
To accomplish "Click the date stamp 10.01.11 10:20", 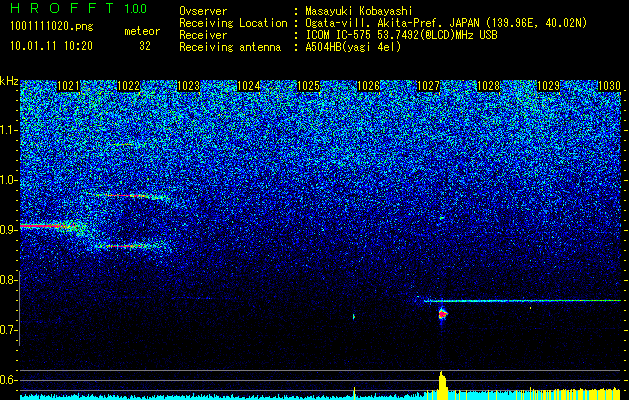I will pyautogui.click(x=52, y=46).
